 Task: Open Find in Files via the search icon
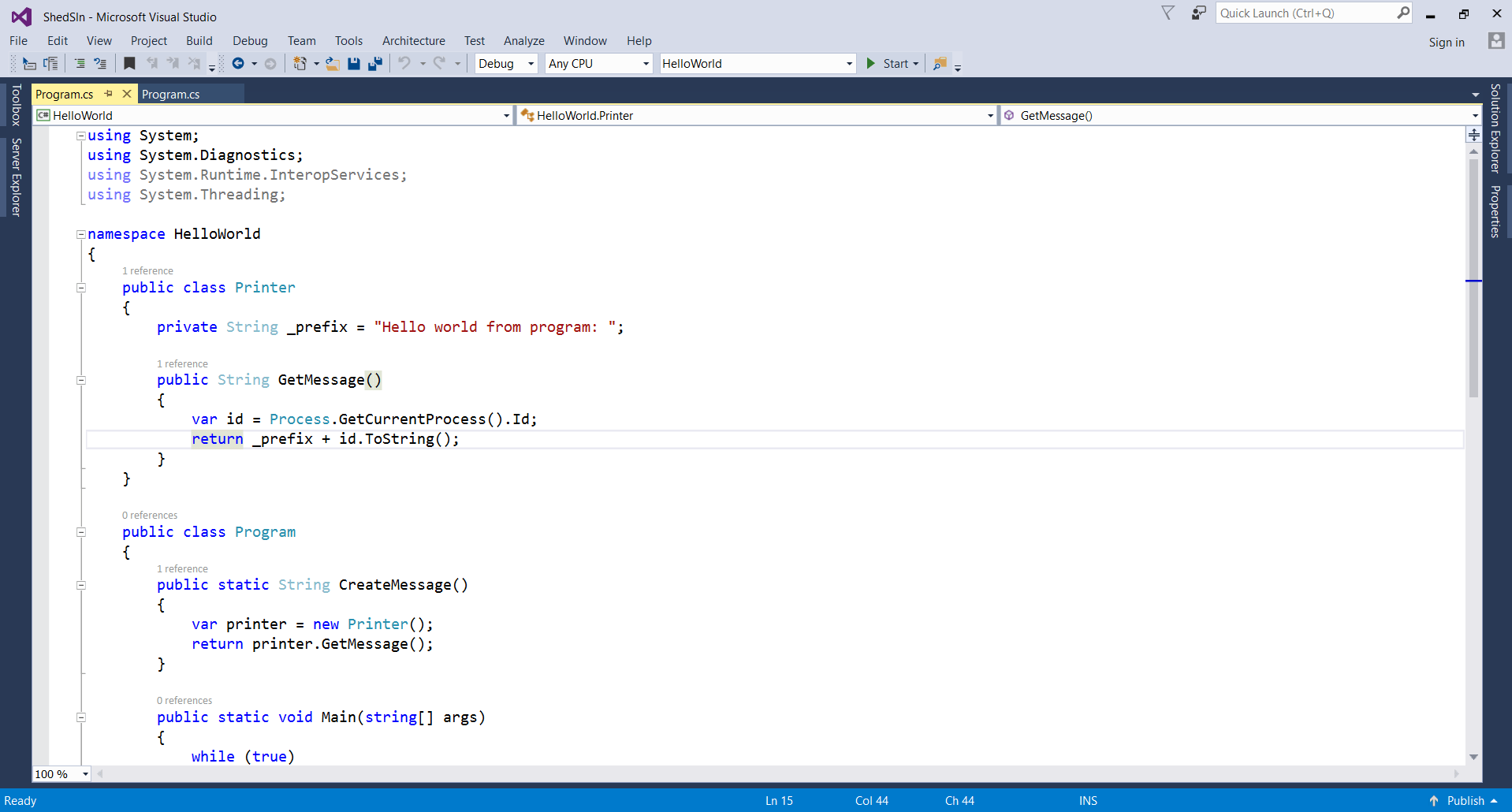tap(940, 63)
